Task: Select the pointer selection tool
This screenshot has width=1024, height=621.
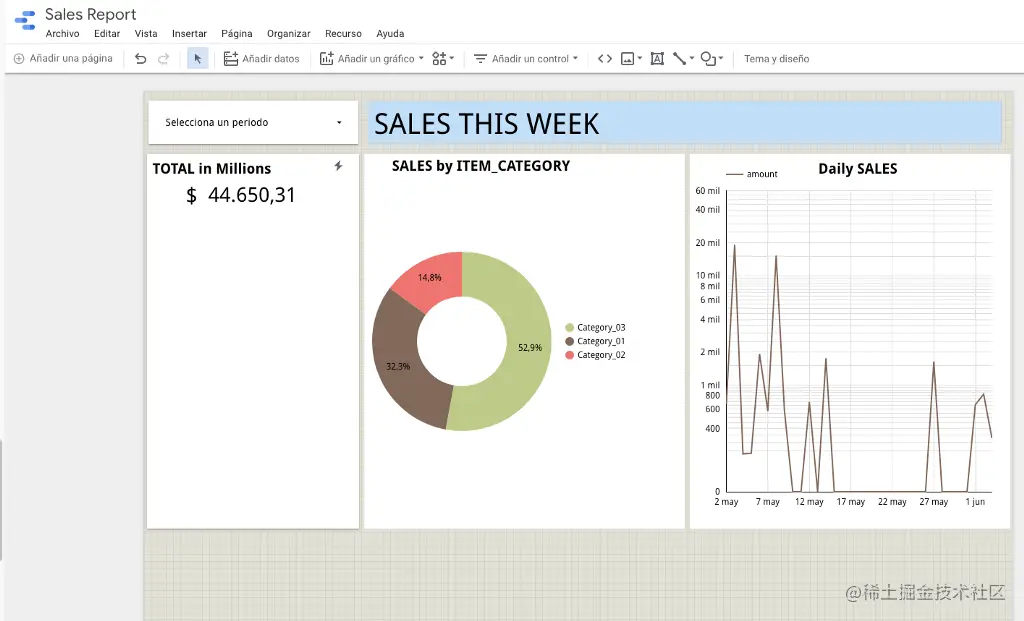Action: (198, 59)
